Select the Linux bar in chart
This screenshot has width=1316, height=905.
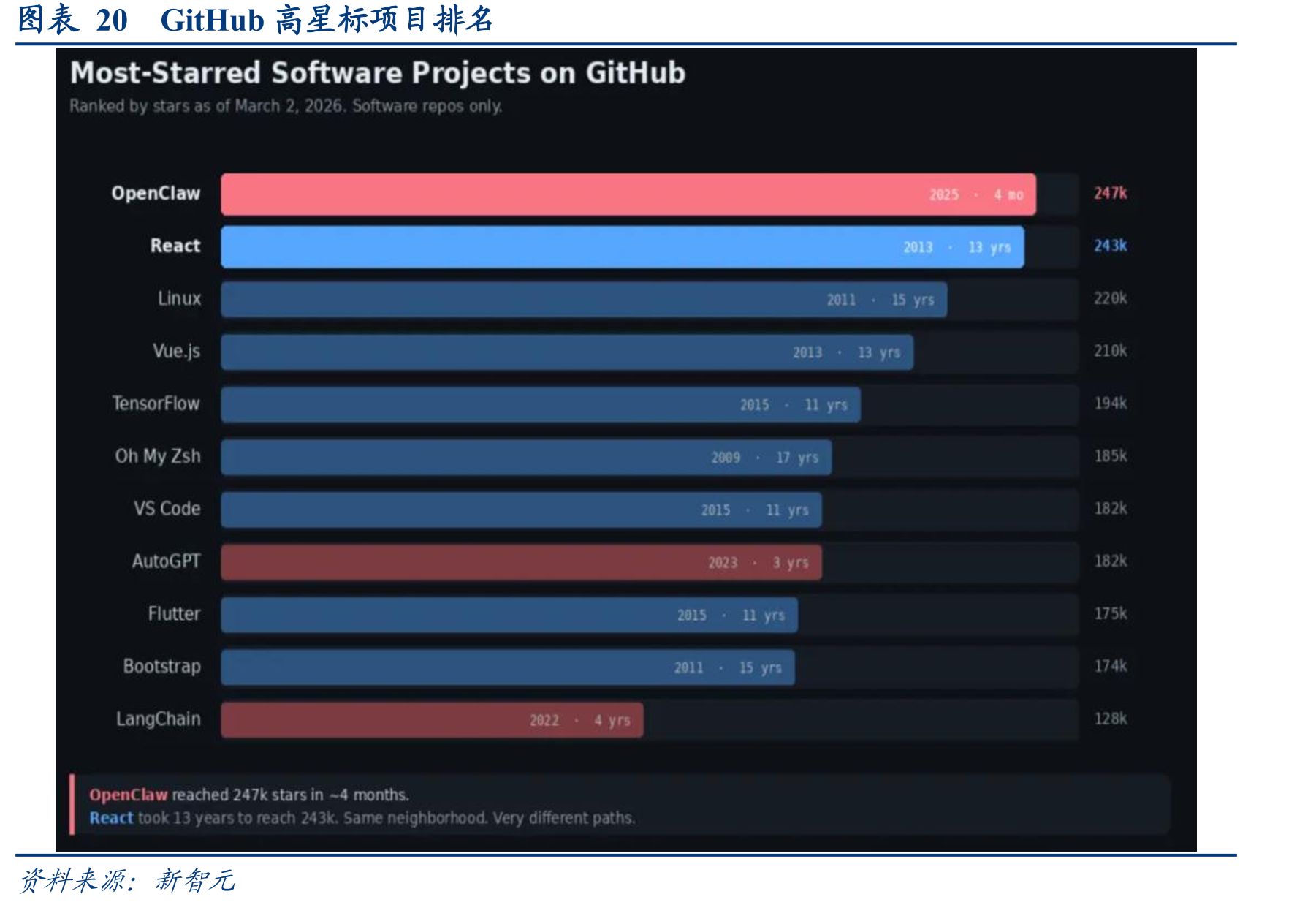point(584,300)
